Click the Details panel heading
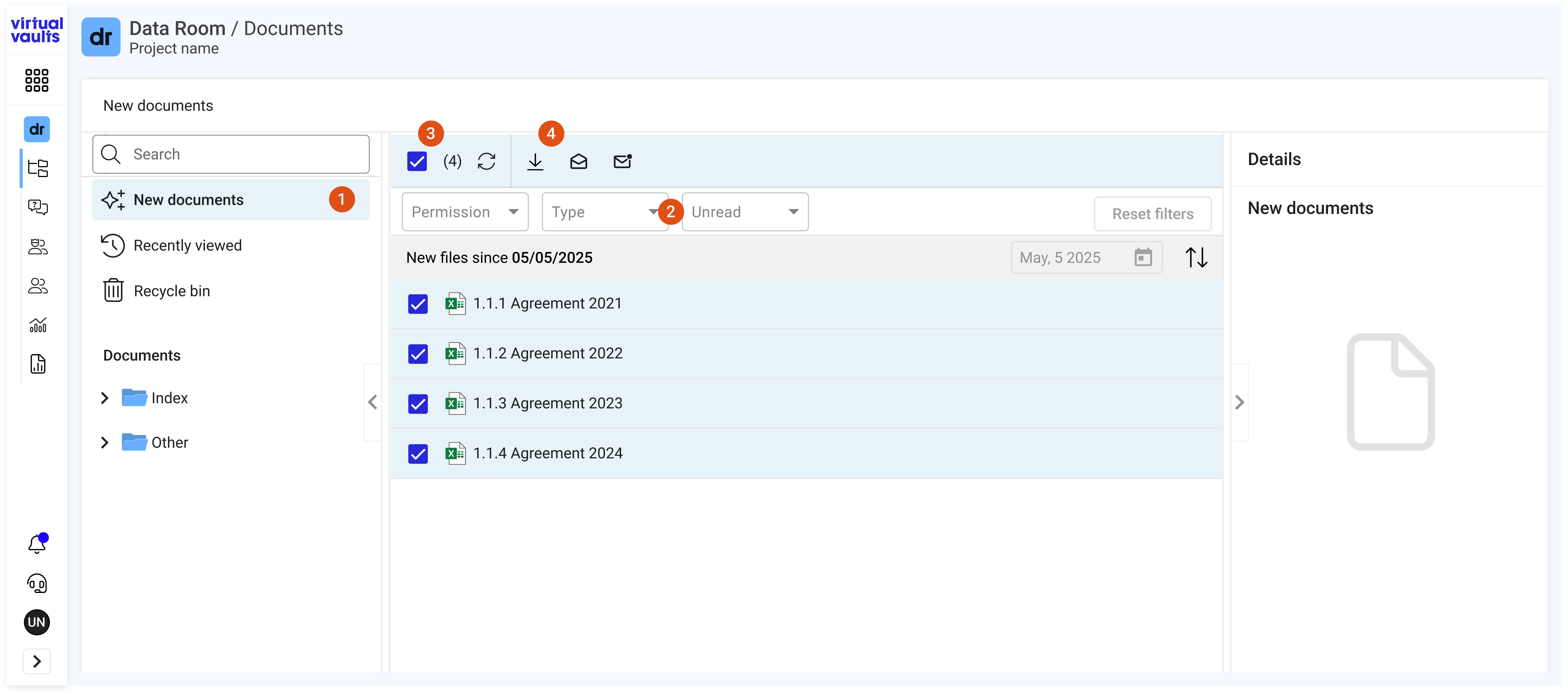 pyautogui.click(x=1274, y=159)
